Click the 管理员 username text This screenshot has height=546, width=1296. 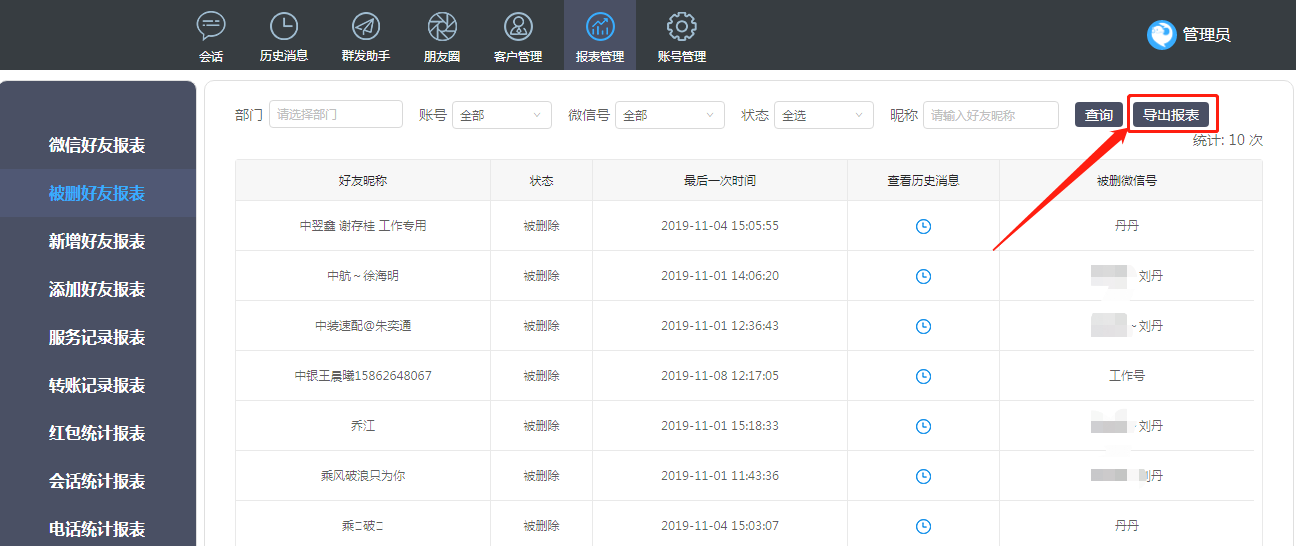tap(1206, 35)
